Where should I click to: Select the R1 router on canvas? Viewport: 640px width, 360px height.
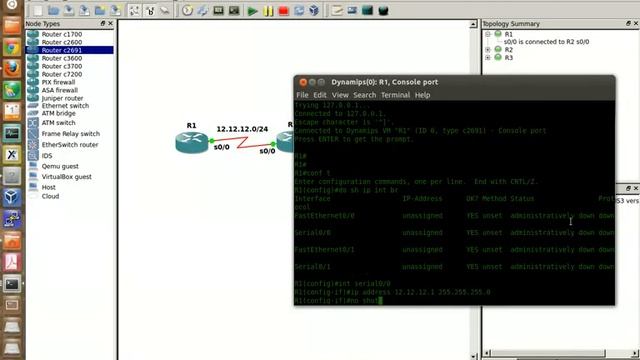tap(192, 142)
